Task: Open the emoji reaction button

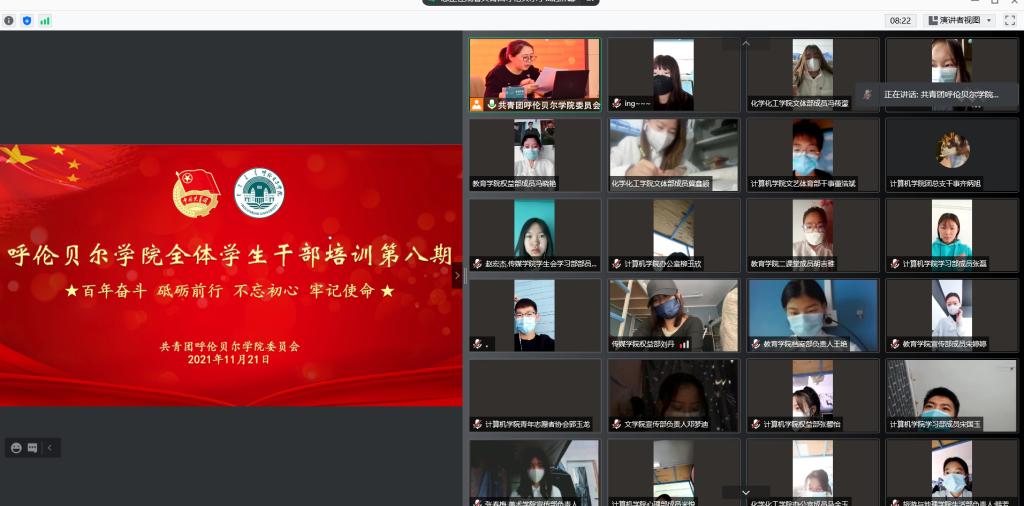Action: point(16,448)
